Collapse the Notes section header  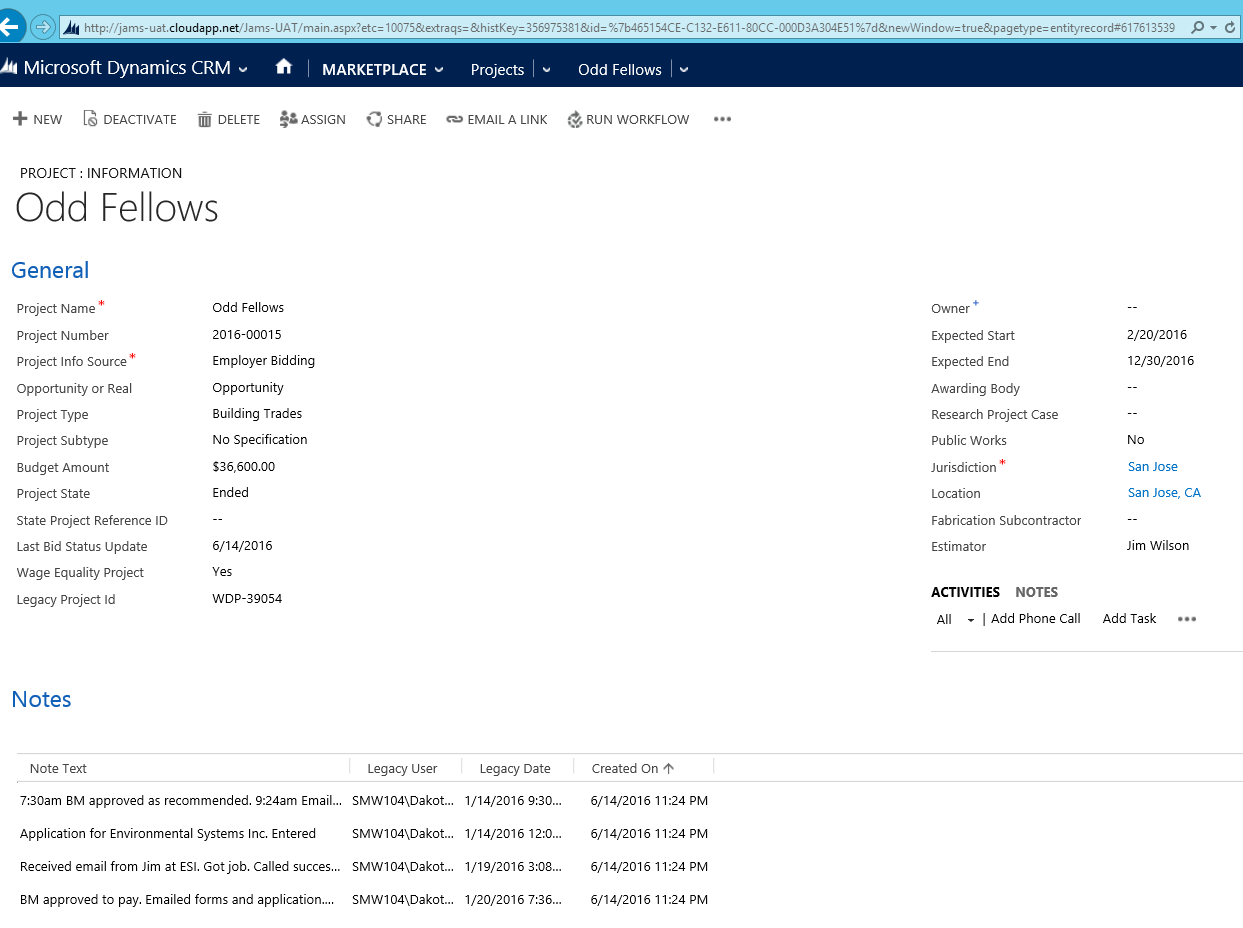[x=41, y=699]
